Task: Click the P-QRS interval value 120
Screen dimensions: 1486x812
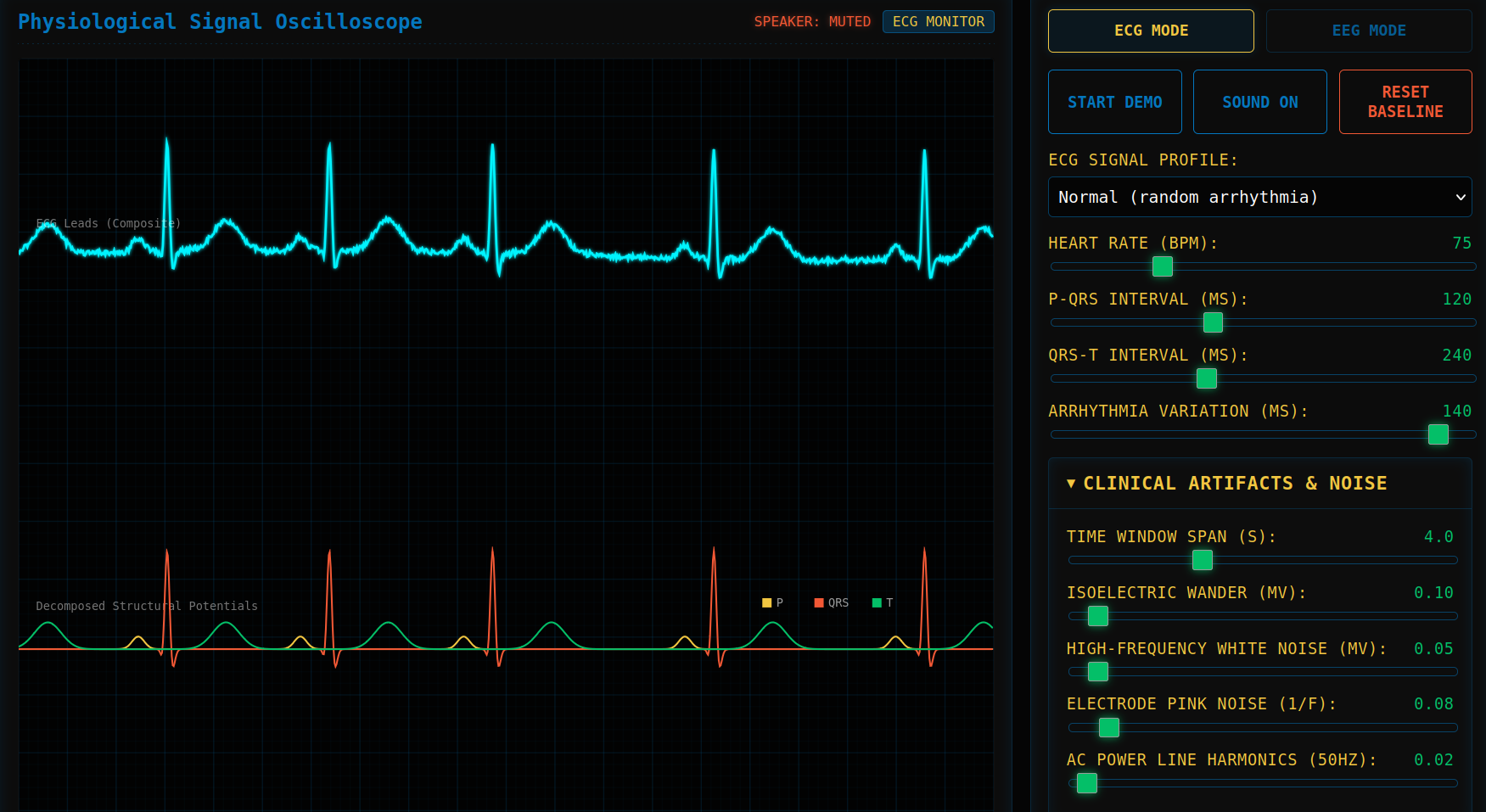Action: [x=1457, y=300]
